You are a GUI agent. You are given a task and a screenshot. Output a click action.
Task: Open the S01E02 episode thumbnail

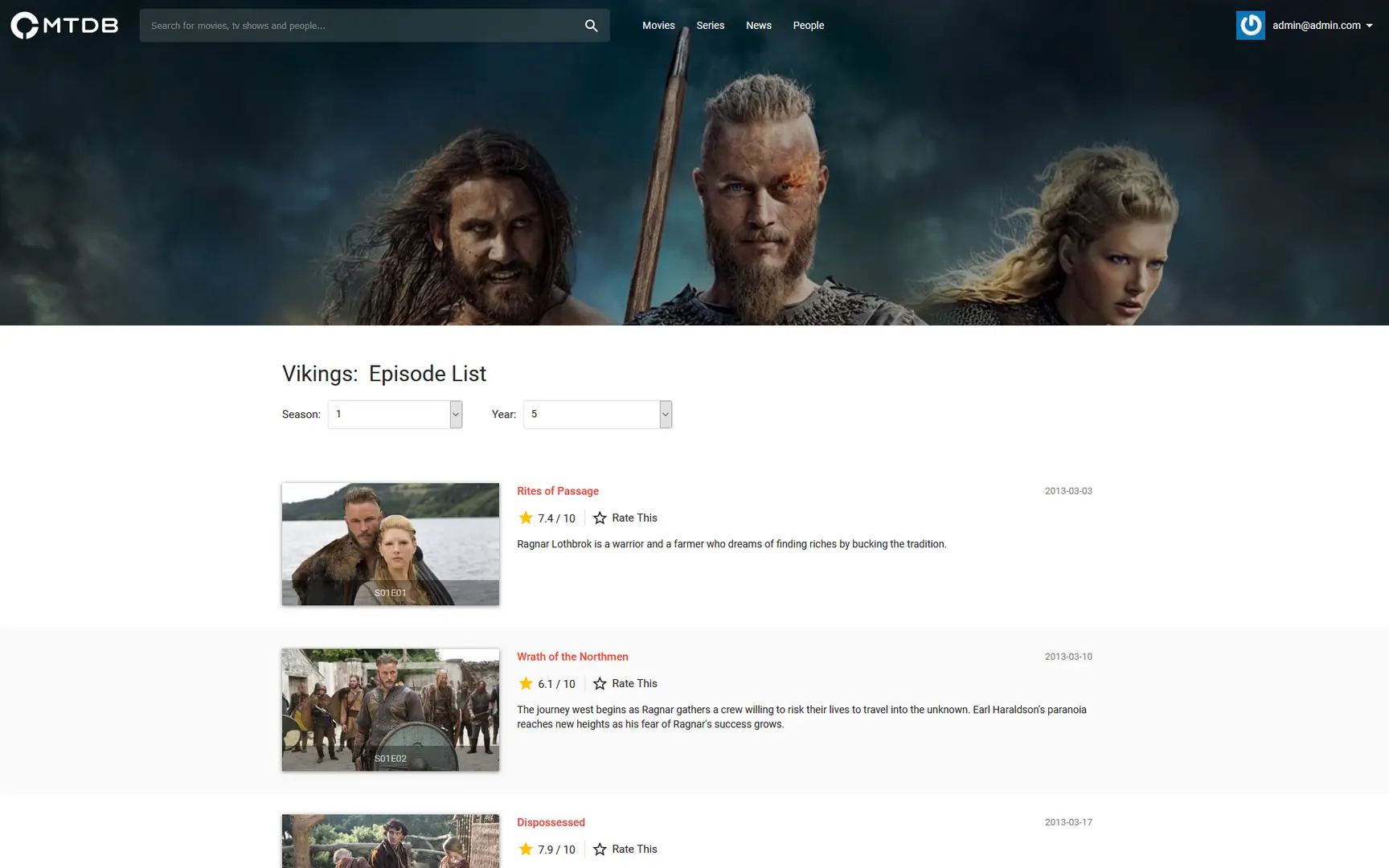click(391, 710)
